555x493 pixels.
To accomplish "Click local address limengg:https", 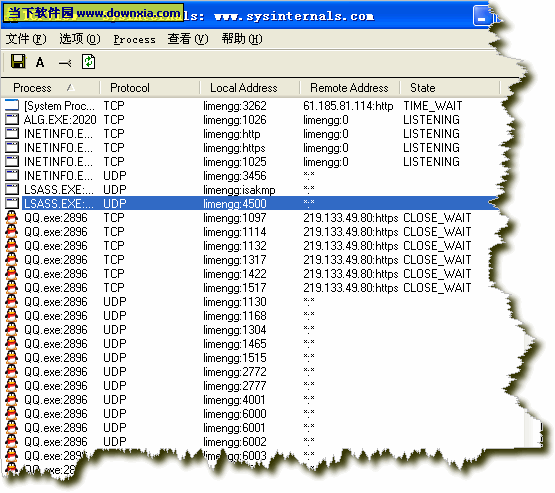I will pos(234,148).
